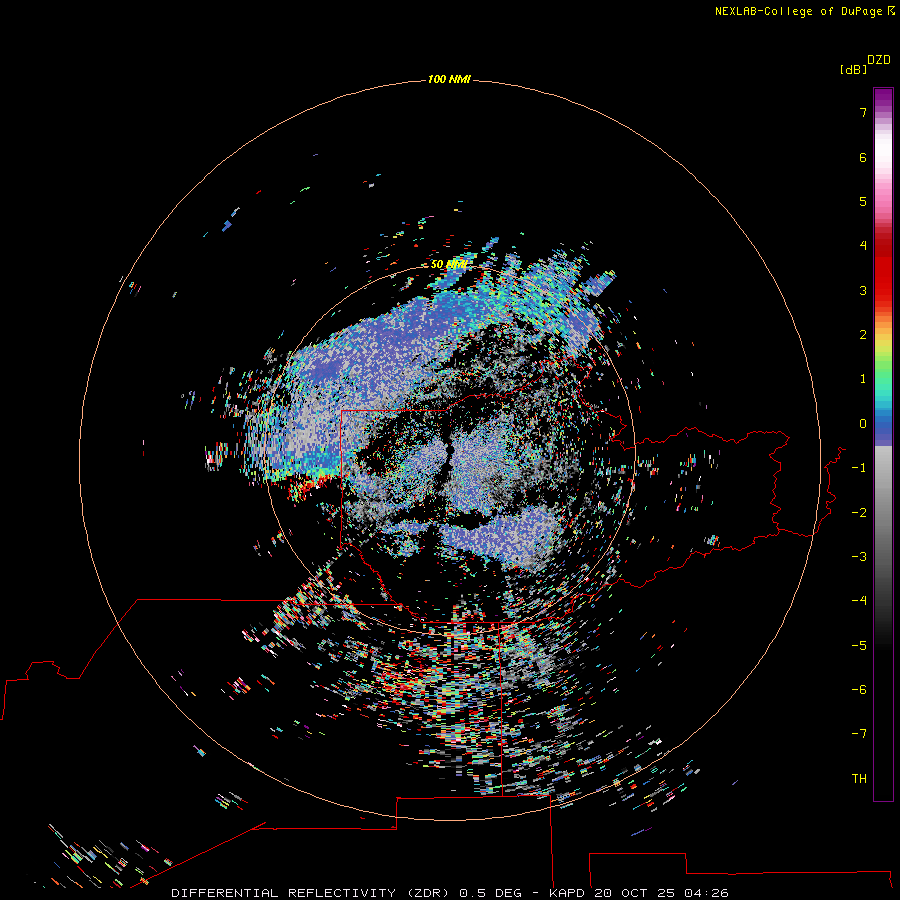Click the differential reflectivity color scale bar
Screen dimensions: 900x900
[x=883, y=444]
